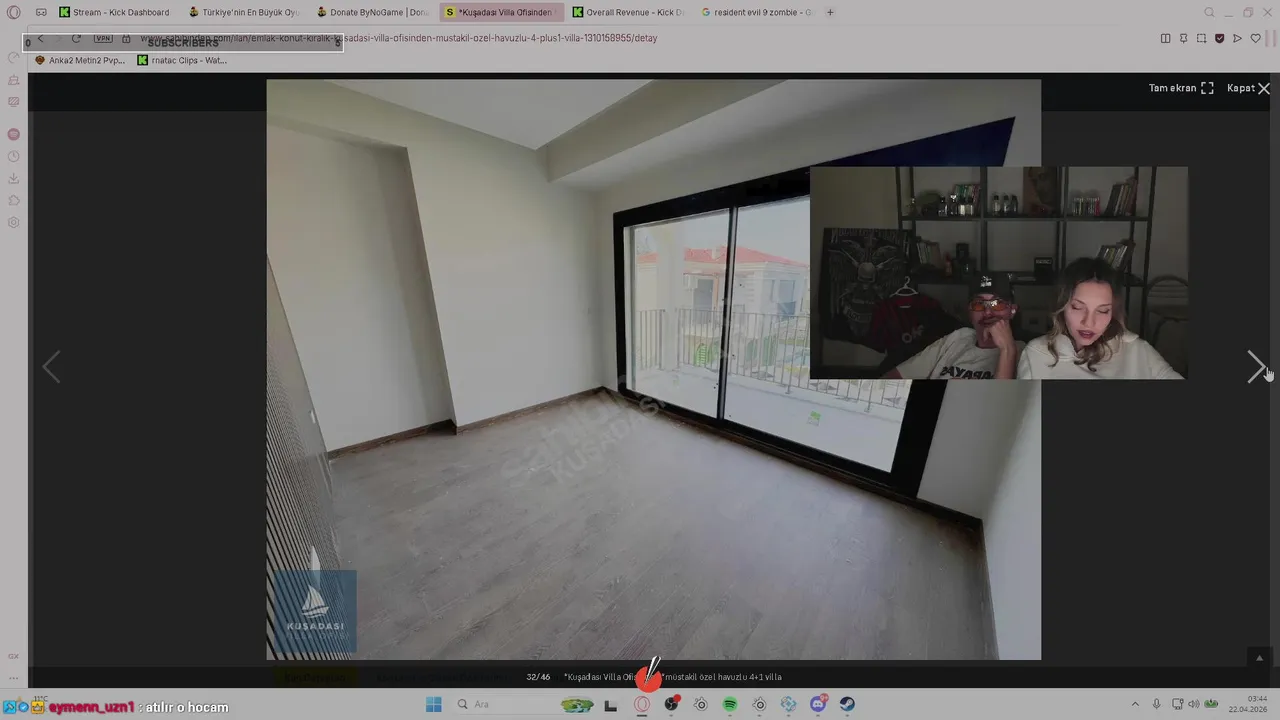Open the Opera menu logo
1280x720 pixels.
click(x=13, y=12)
